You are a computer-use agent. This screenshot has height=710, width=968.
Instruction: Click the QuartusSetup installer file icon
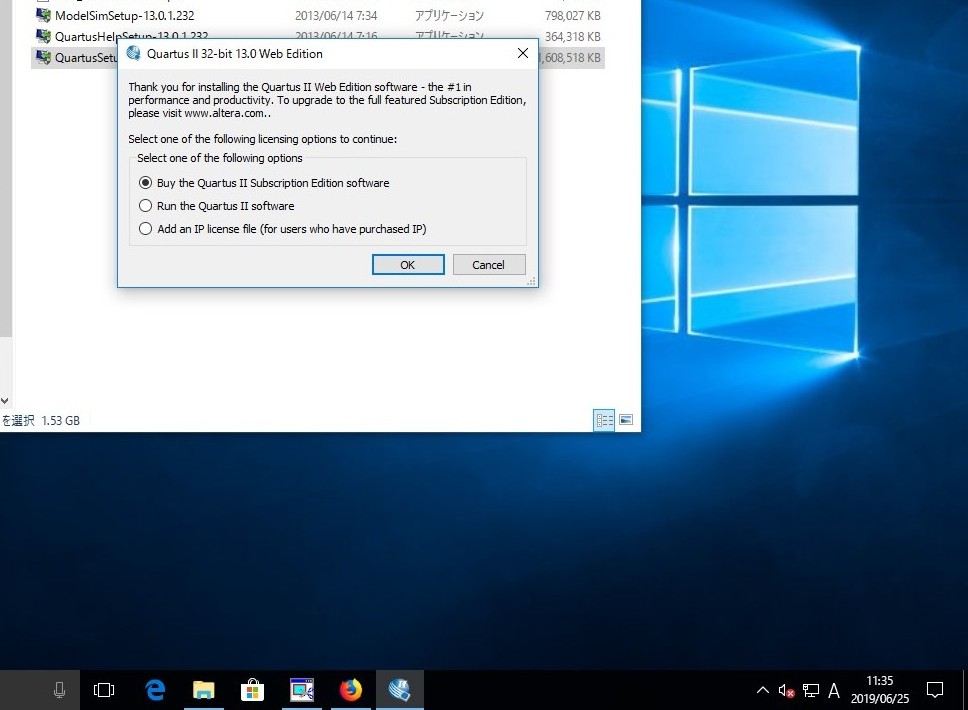point(43,57)
